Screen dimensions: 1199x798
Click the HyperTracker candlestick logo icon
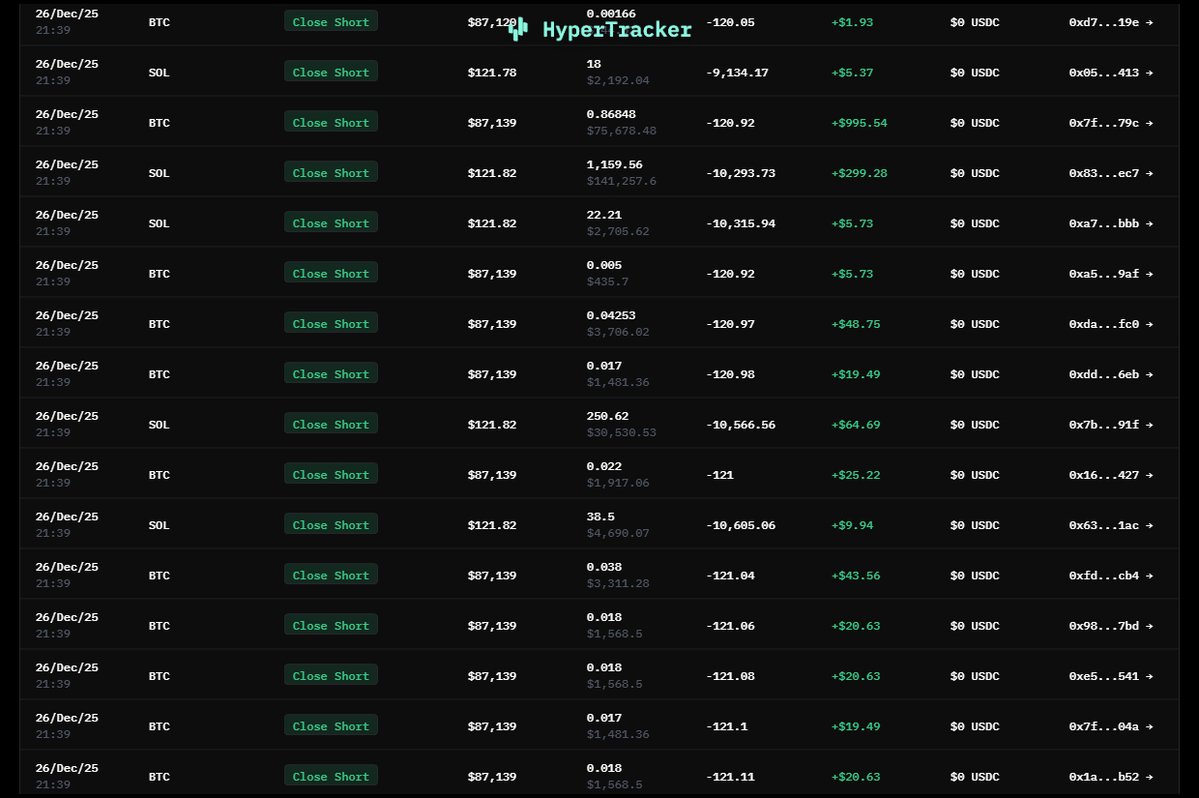[x=517, y=30]
